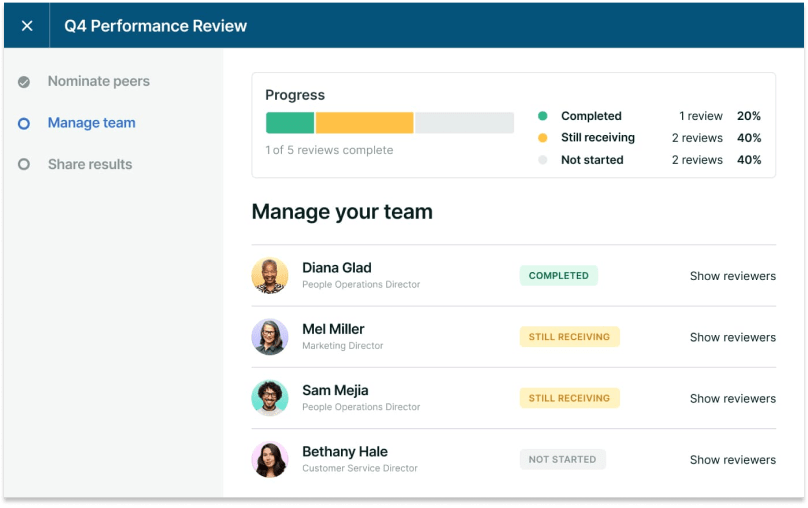
Task: Click Bethany Hale's NOT STARTED badge
Action: point(562,460)
